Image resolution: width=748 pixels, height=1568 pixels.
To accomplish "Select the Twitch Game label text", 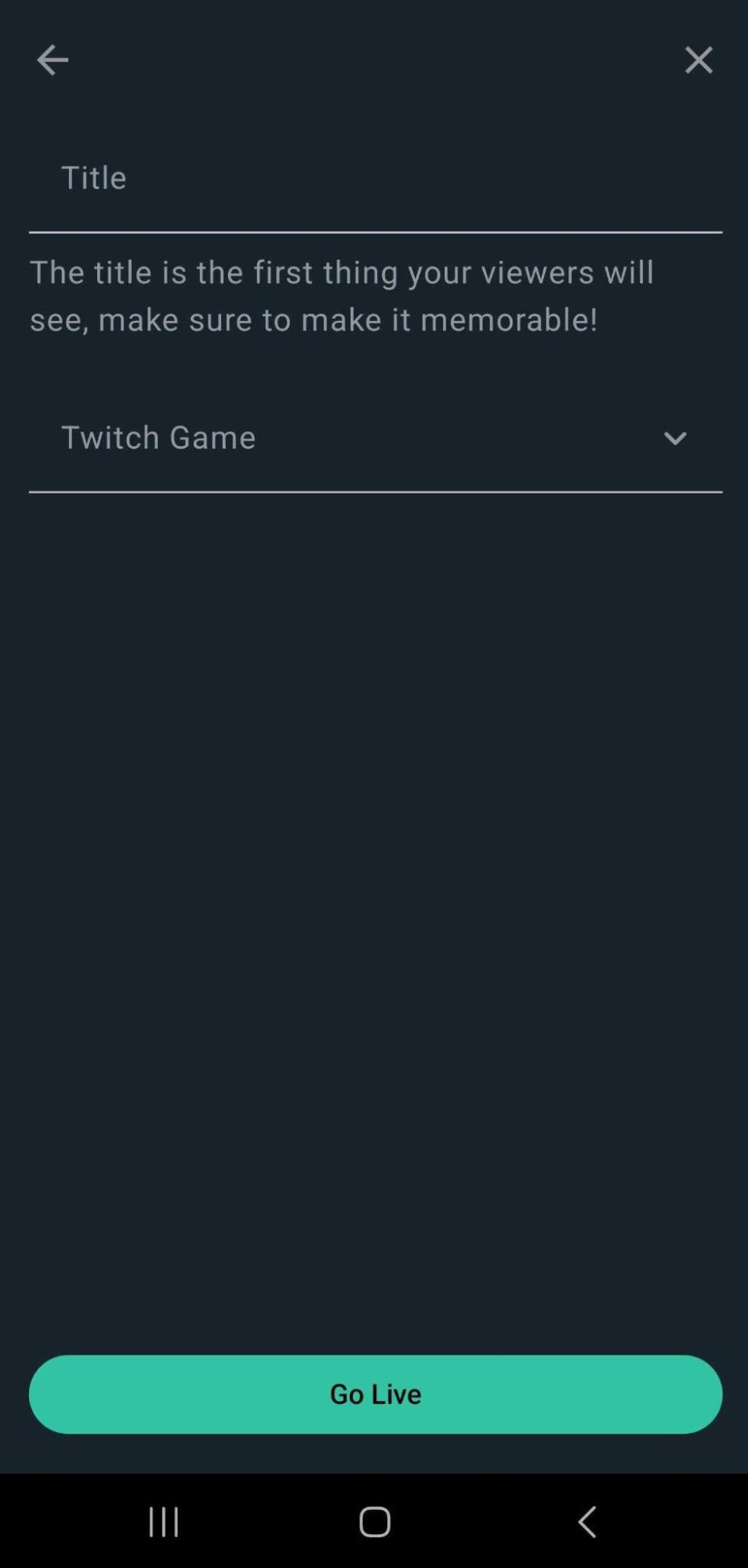I will click(158, 438).
